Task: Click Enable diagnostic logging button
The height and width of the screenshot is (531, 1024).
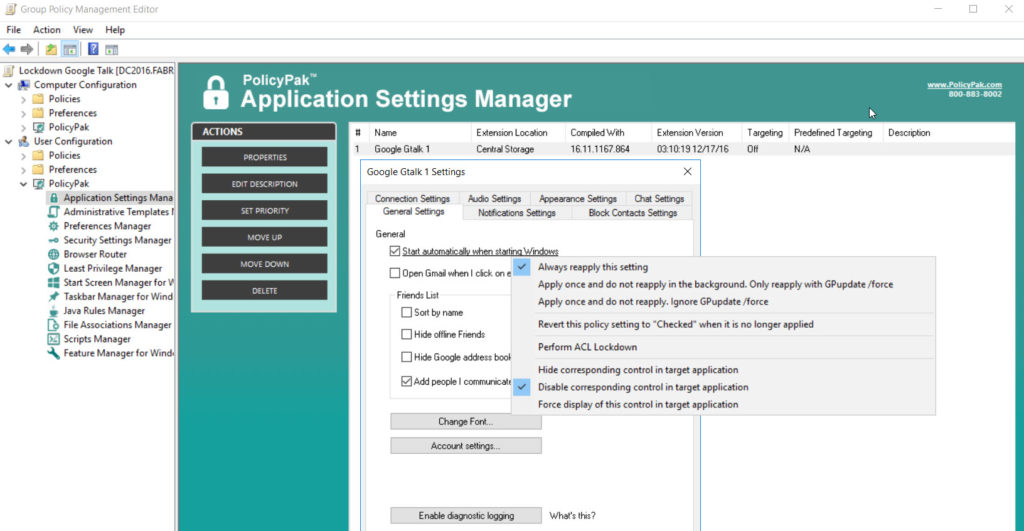Action: point(466,515)
